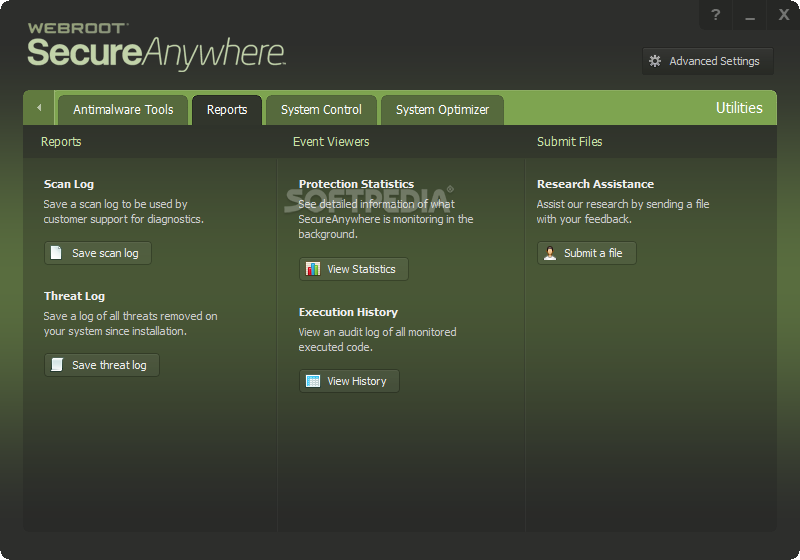Click the Webroot SecureAnywhere logo
The width and height of the screenshot is (800, 560).
(x=156, y=46)
